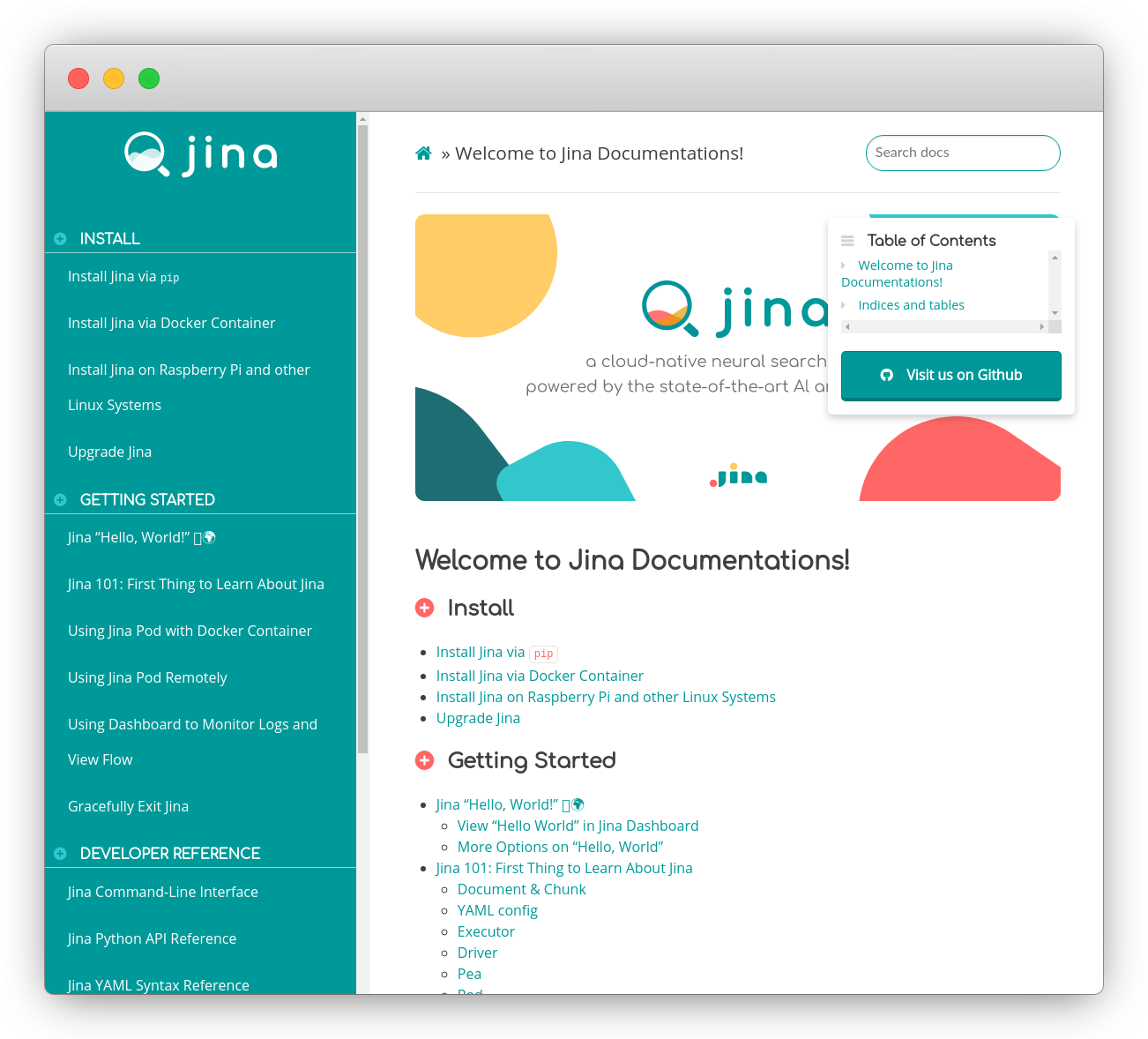The height and width of the screenshot is (1039, 1148).
Task: Select Using Jina Pod Remotely in the sidebar
Action: click(147, 677)
